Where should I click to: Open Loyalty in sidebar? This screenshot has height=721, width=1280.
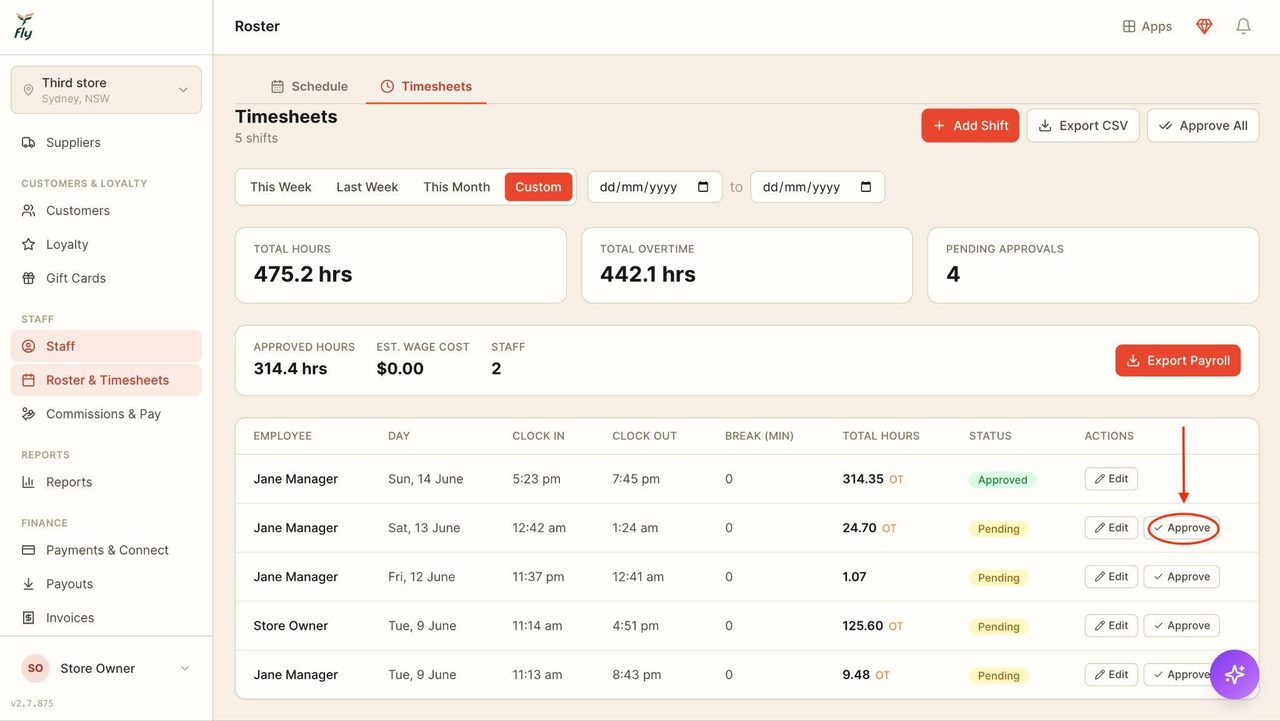click(106, 244)
